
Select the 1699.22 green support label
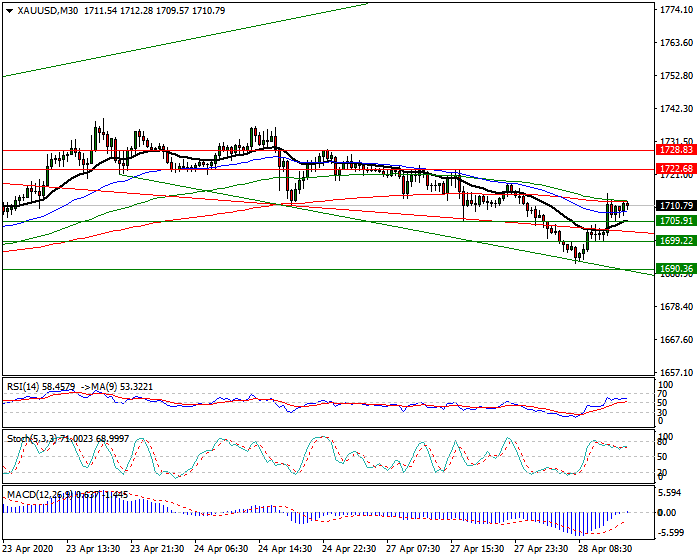(677, 241)
